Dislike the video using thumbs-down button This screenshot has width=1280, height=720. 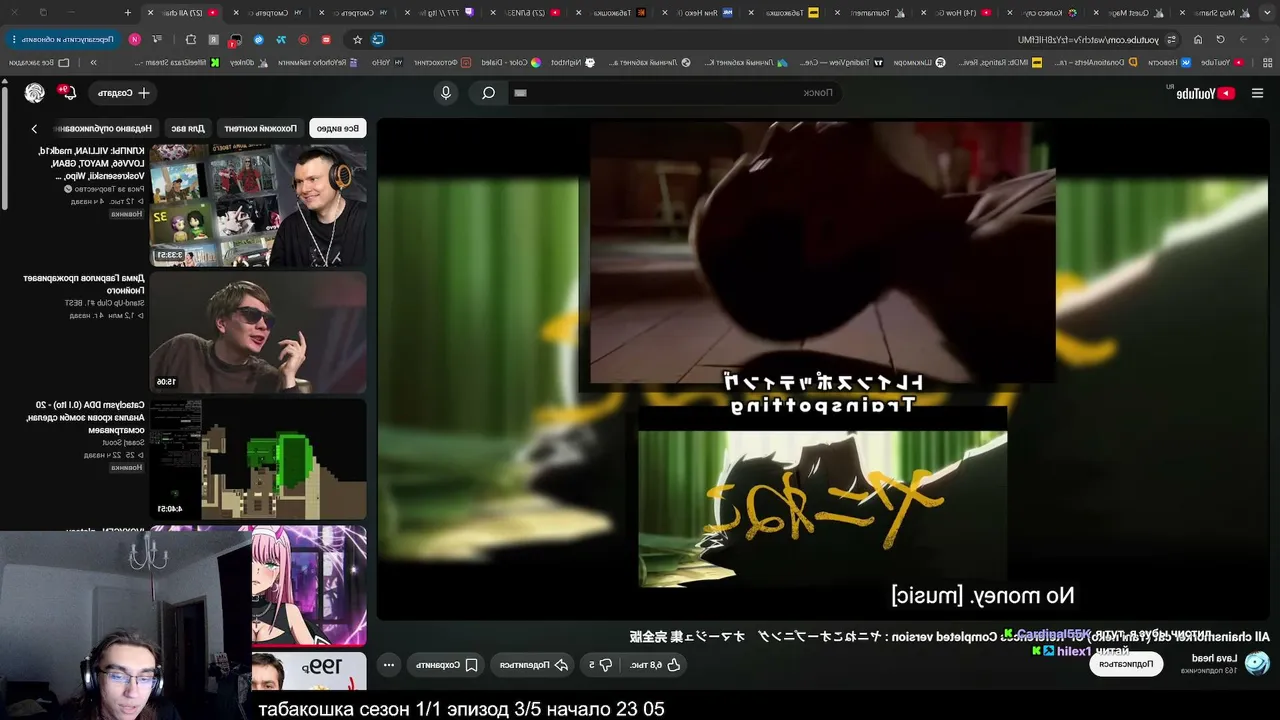point(600,664)
